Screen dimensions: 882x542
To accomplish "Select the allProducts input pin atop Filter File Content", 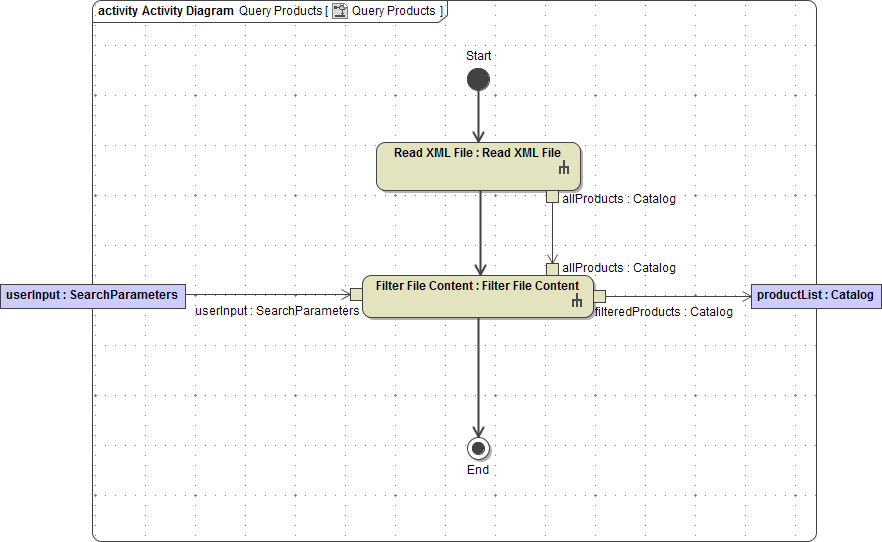I will click(552, 269).
